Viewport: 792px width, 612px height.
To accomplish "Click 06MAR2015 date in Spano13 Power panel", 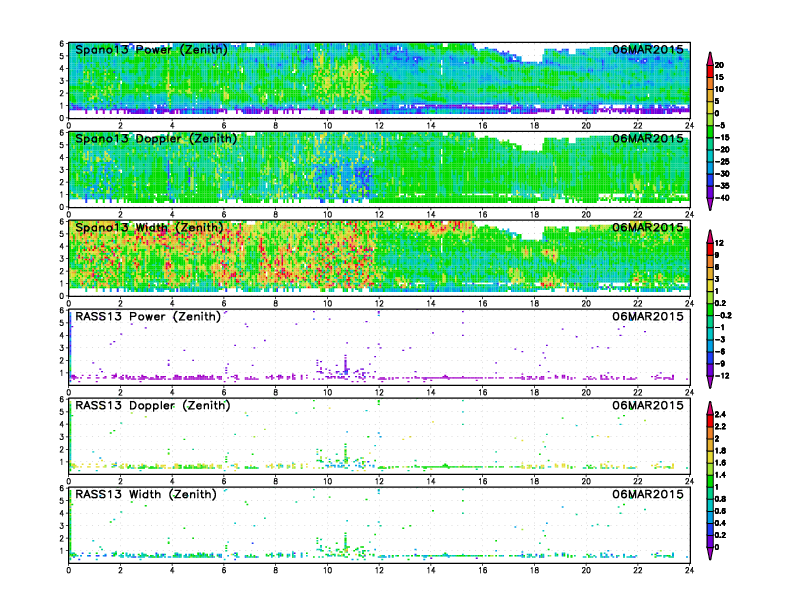I will point(648,49).
